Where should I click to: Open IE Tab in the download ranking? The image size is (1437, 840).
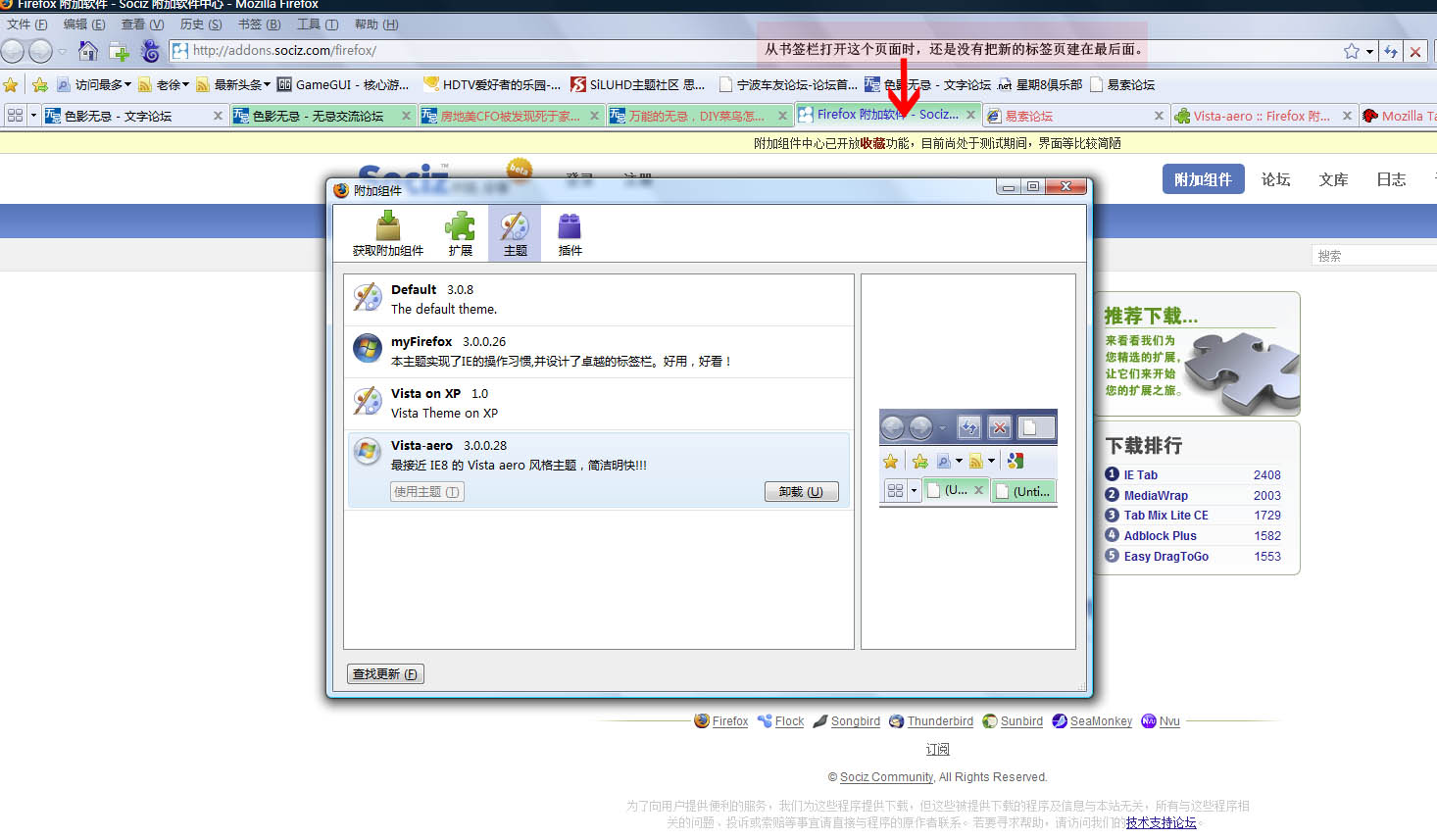click(1140, 475)
